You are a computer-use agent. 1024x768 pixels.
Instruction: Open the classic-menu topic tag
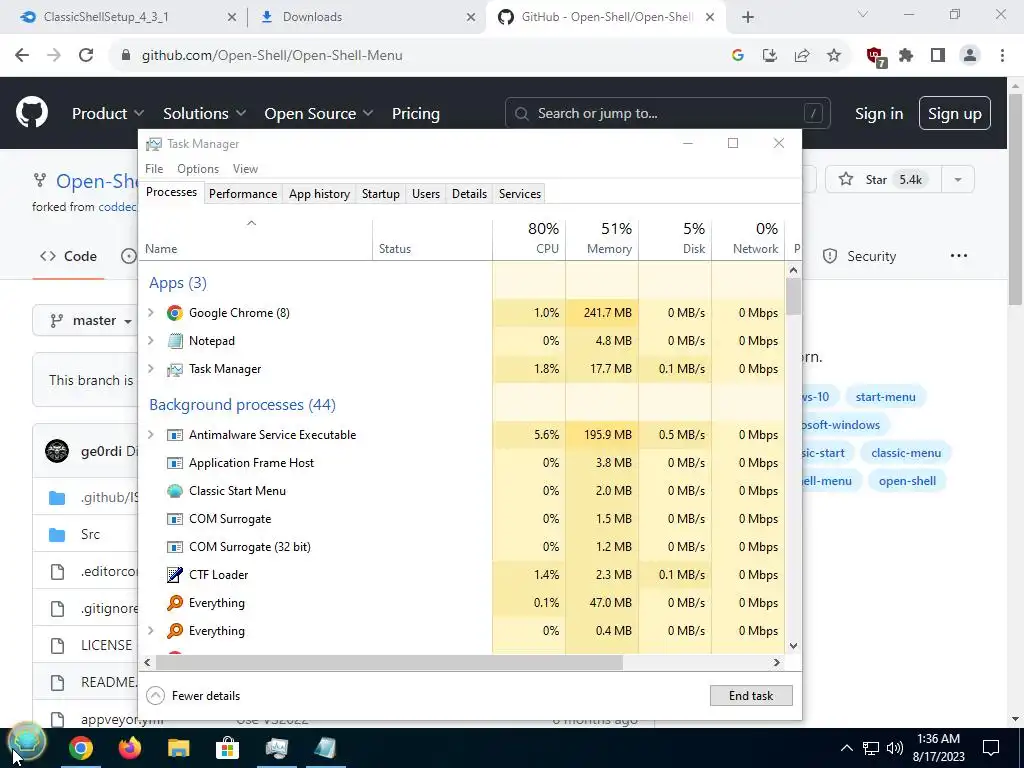coord(906,453)
